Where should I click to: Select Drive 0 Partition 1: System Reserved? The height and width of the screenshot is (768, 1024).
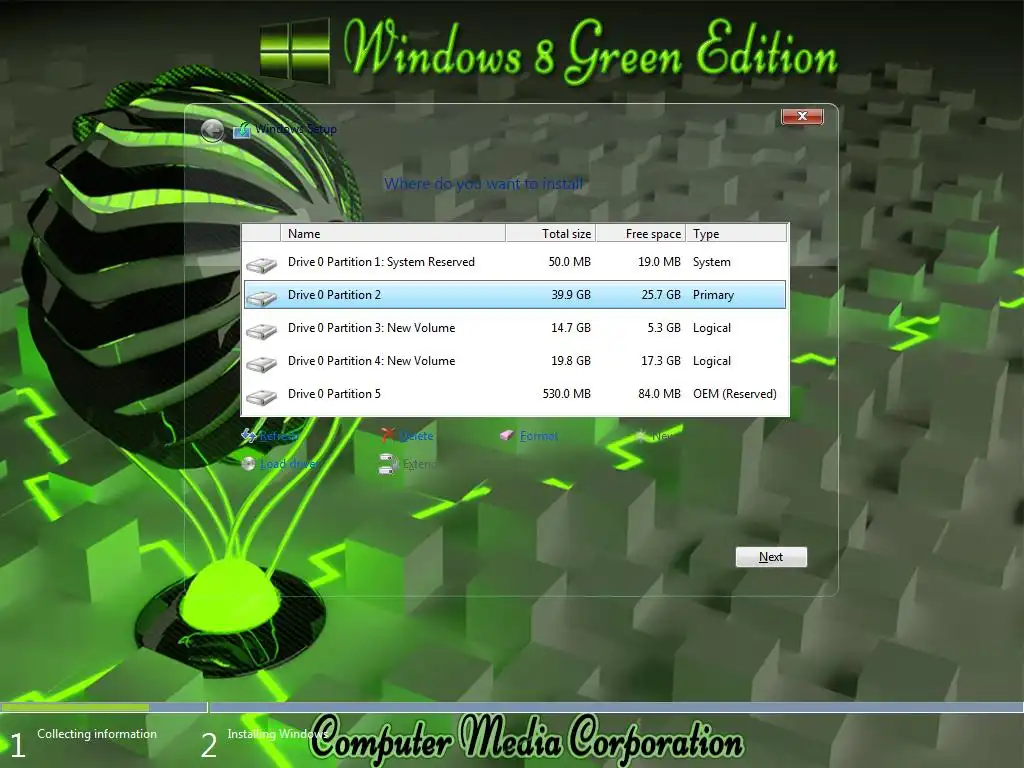pyautogui.click(x=515, y=262)
